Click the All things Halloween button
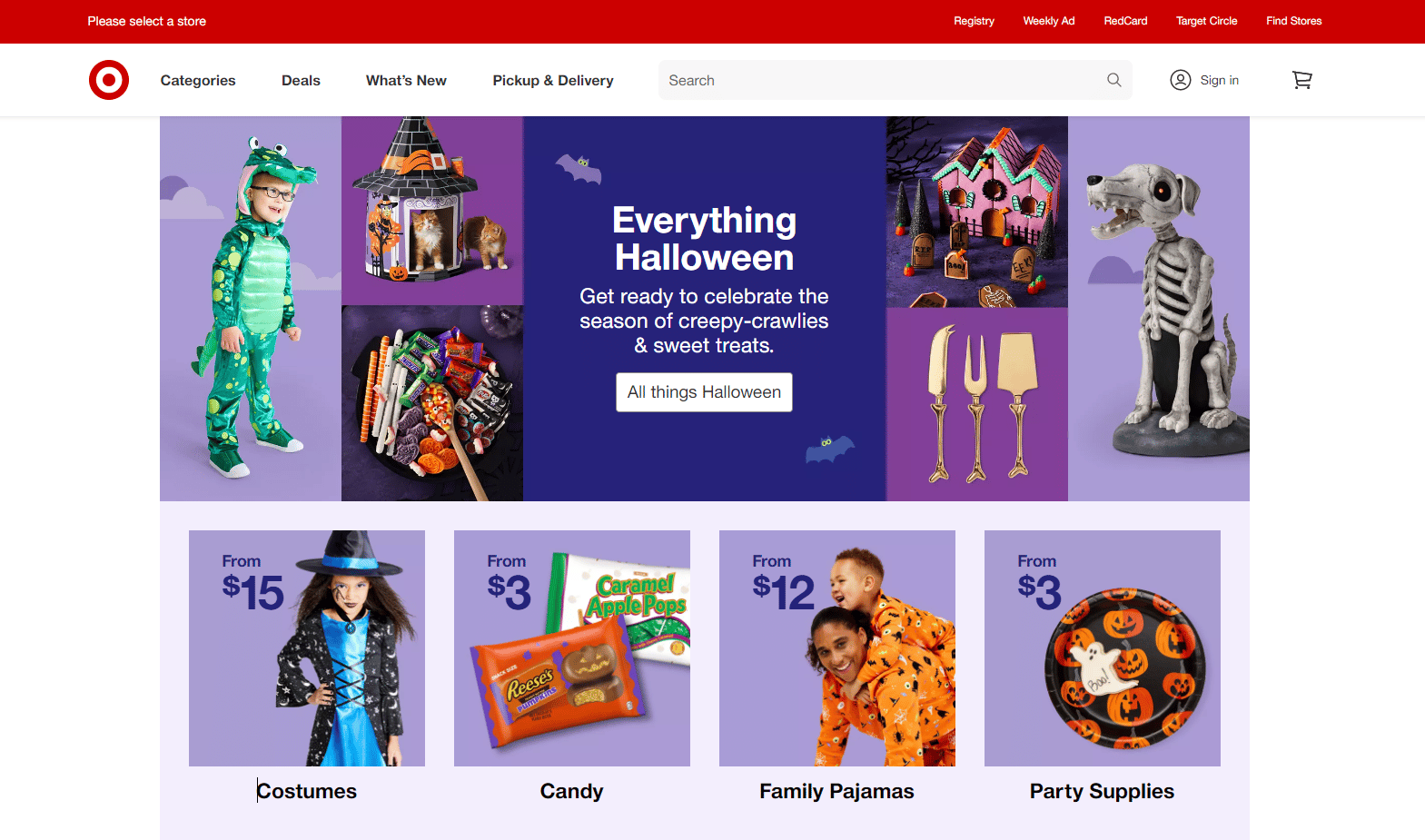1425x840 pixels. pos(704,392)
